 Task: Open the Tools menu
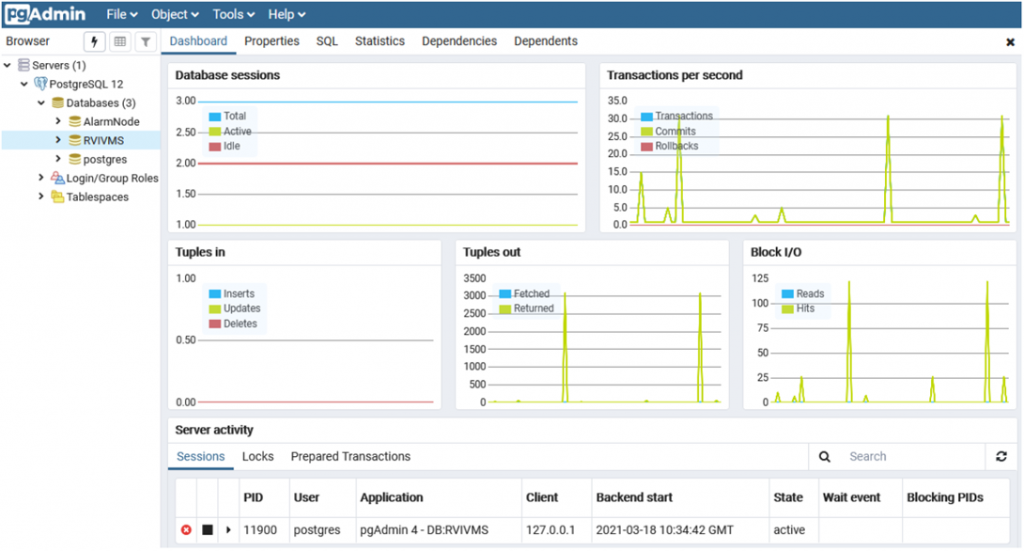coord(234,14)
